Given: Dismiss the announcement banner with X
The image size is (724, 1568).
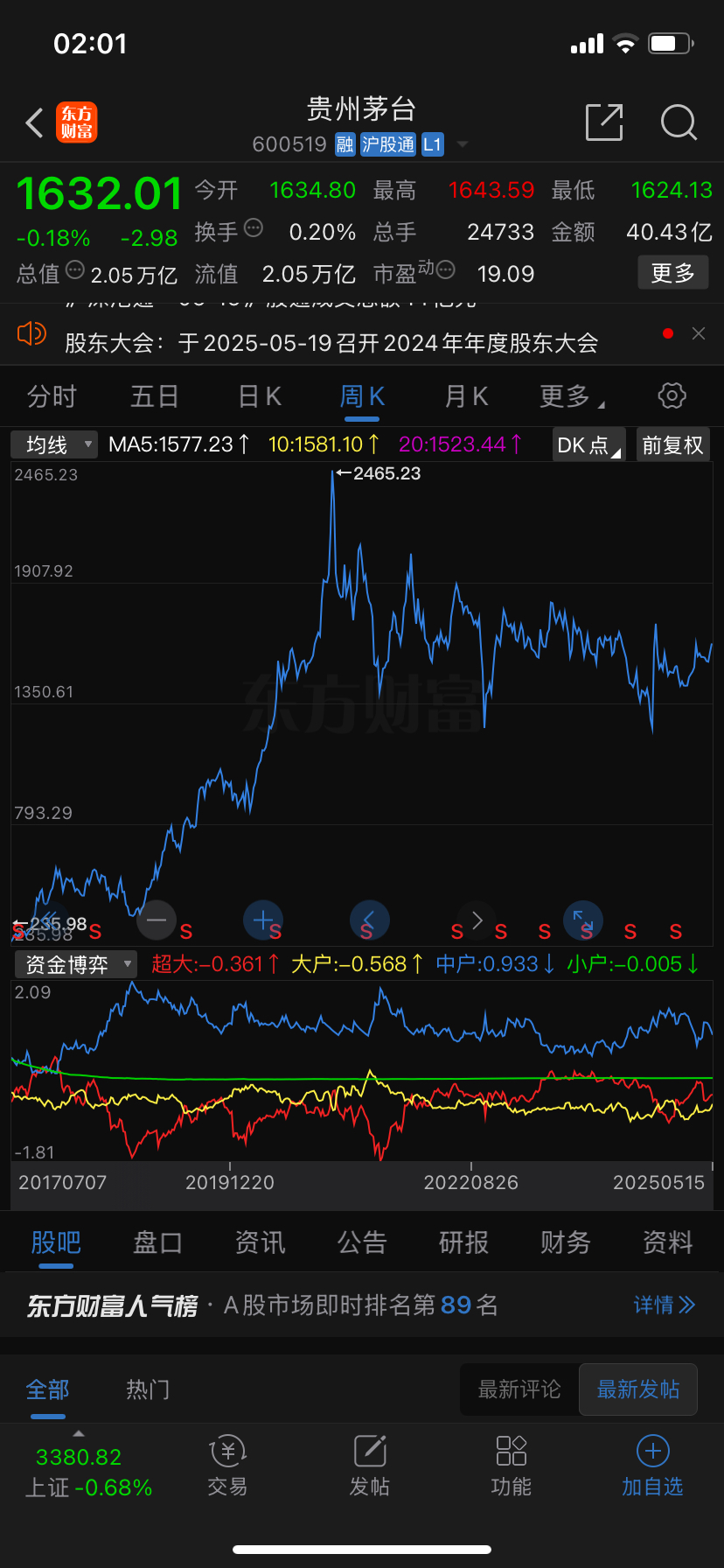Looking at the screenshot, I should point(699,333).
